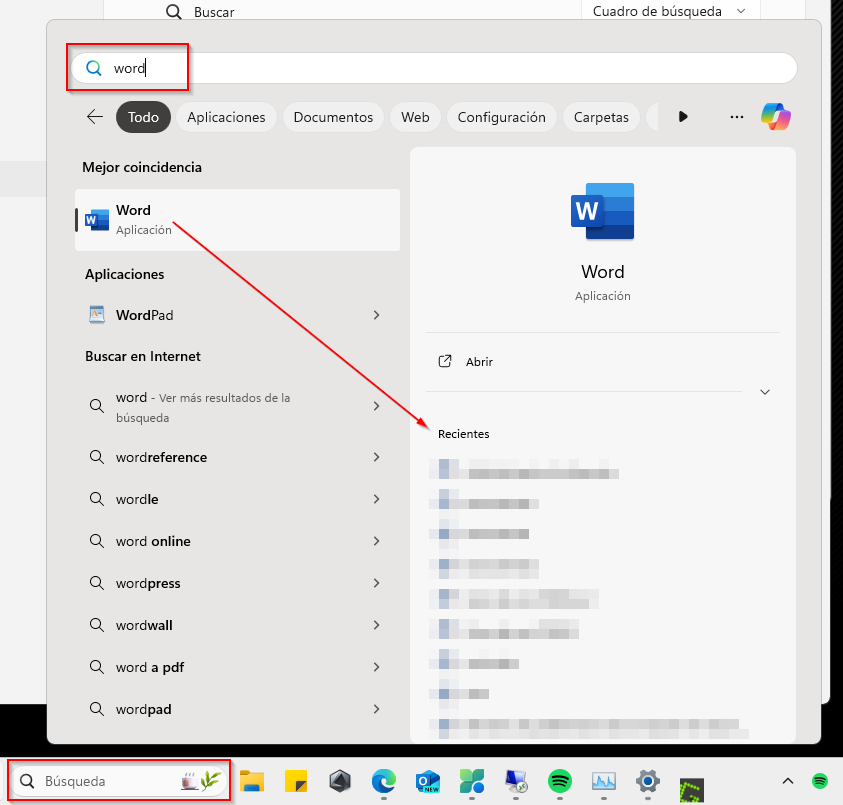Click the large Word icon in the preview pane
Image resolution: width=843 pixels, height=805 pixels.
[602, 211]
